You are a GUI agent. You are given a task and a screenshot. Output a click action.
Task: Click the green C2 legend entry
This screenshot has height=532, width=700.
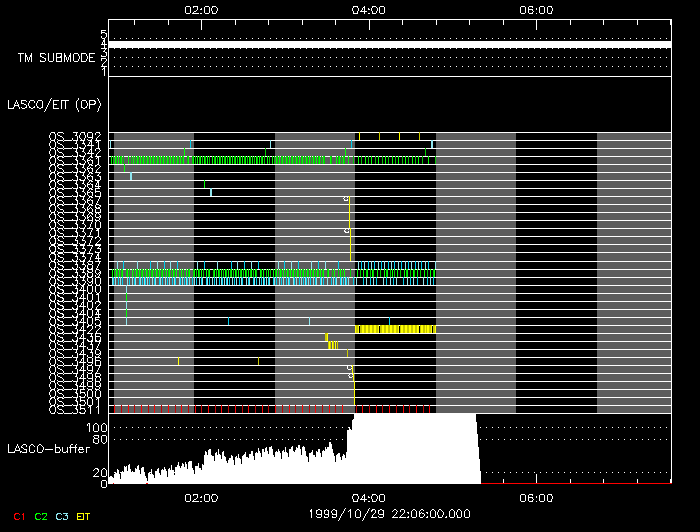click(x=41, y=516)
